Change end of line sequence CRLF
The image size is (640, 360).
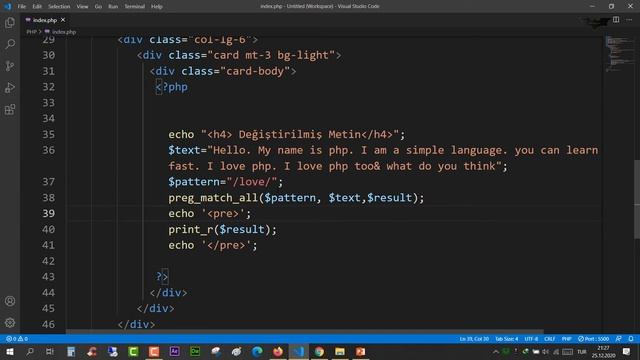coord(549,339)
